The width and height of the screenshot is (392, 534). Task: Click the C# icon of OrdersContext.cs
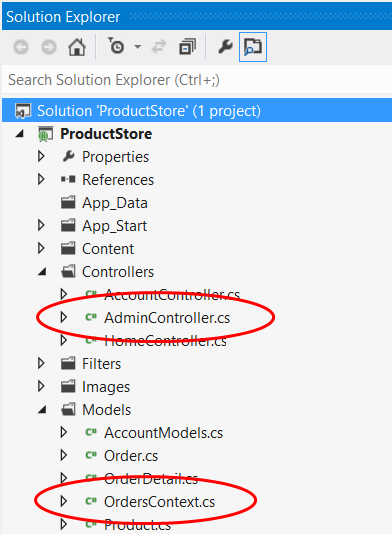[91, 501]
